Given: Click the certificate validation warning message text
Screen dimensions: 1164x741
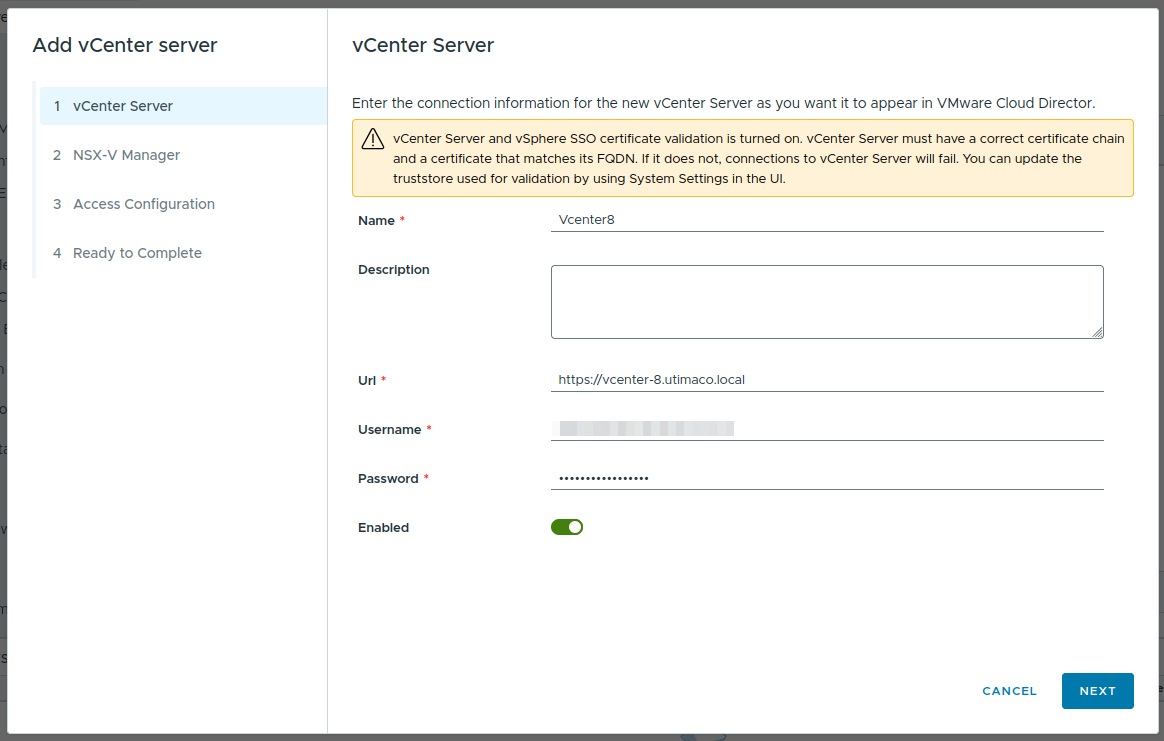Looking at the screenshot, I should tap(758, 158).
